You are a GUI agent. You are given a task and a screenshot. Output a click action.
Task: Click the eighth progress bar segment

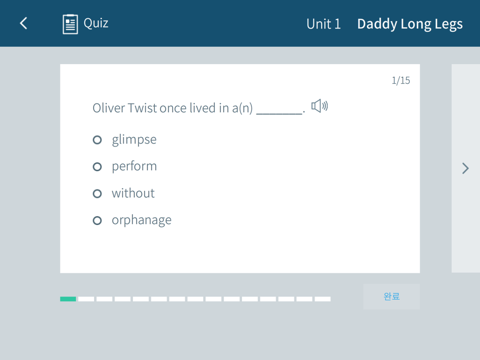tap(195, 299)
